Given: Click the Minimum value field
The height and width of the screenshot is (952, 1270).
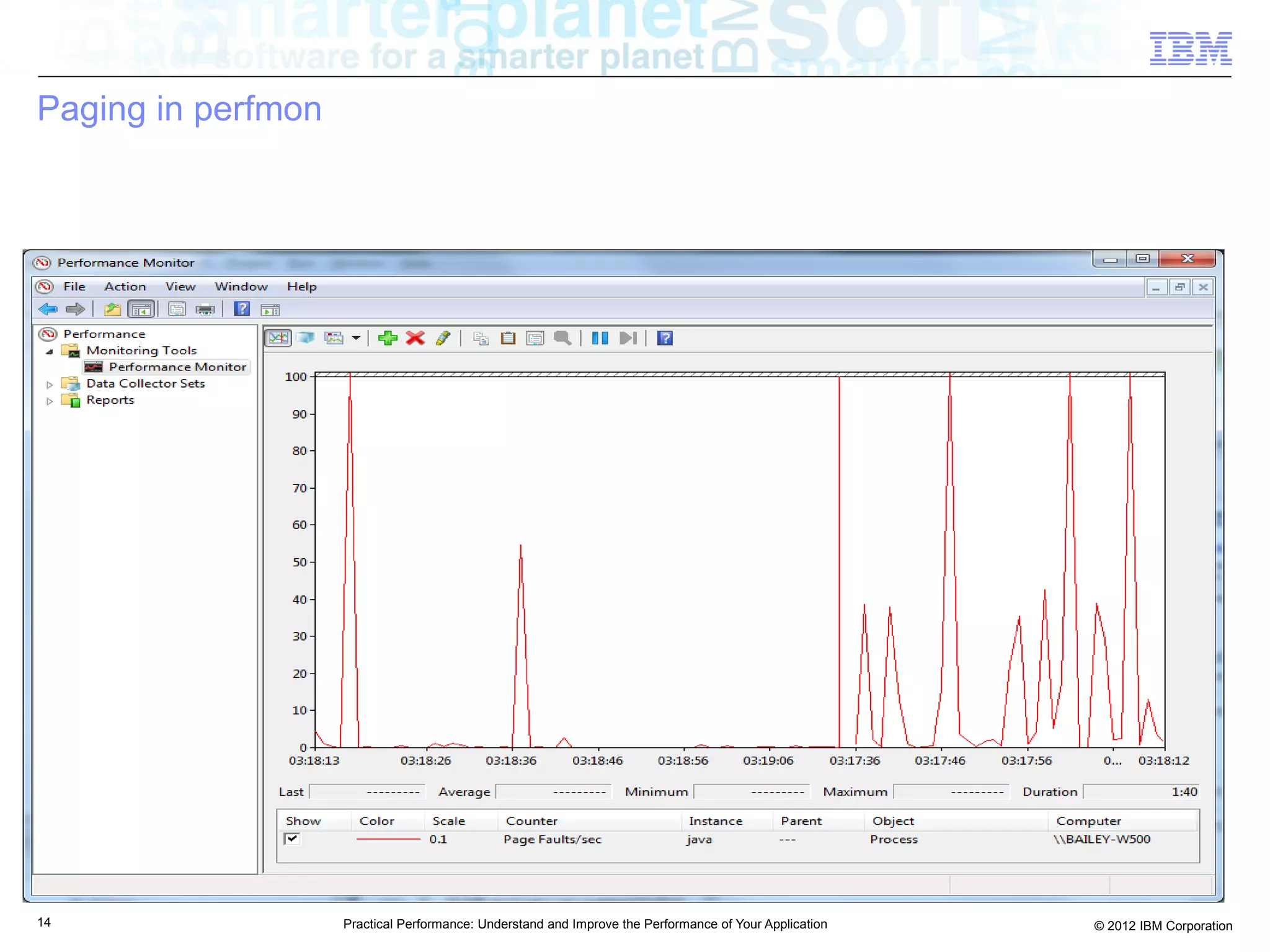Looking at the screenshot, I should point(752,792).
